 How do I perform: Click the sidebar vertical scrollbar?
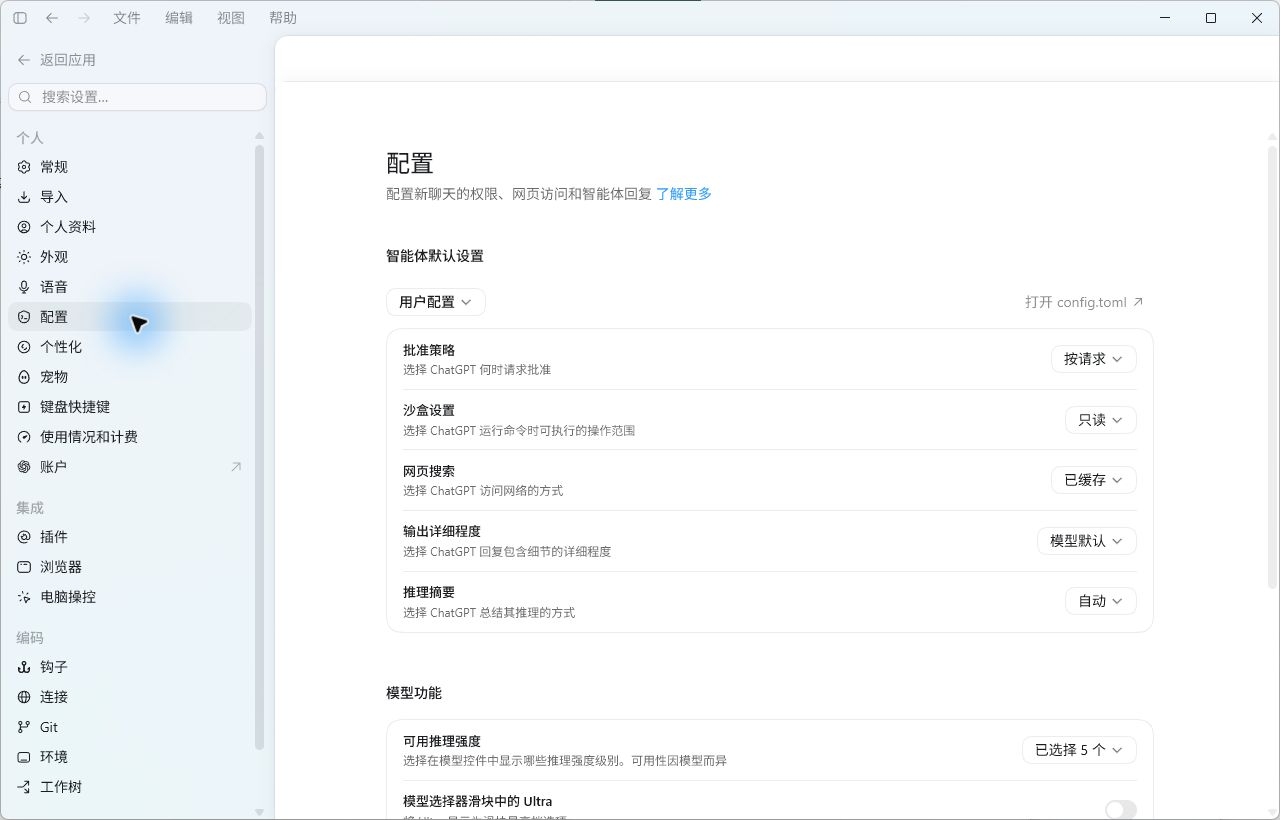(260, 447)
